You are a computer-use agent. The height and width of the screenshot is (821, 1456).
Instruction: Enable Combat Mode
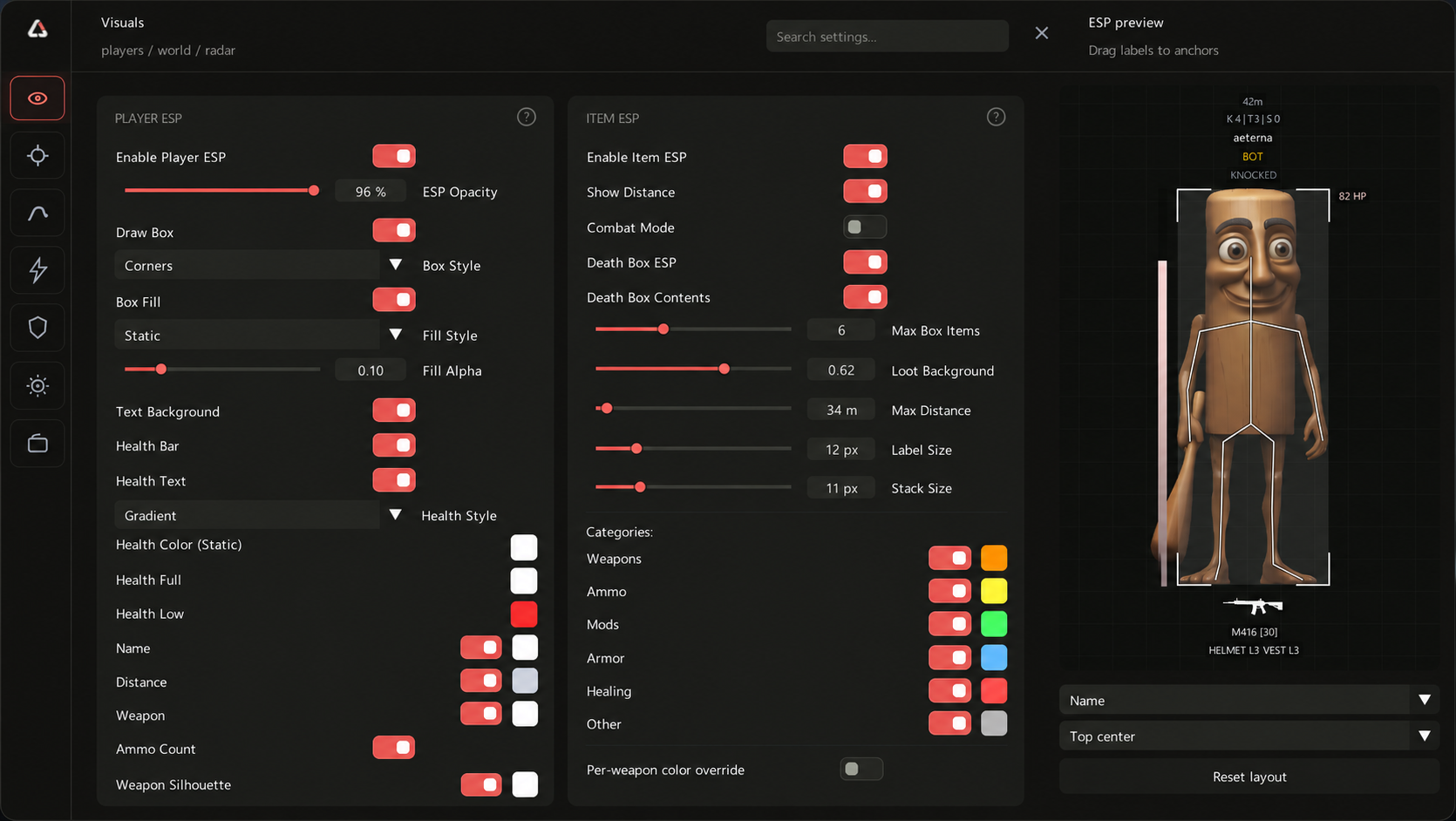coord(865,227)
